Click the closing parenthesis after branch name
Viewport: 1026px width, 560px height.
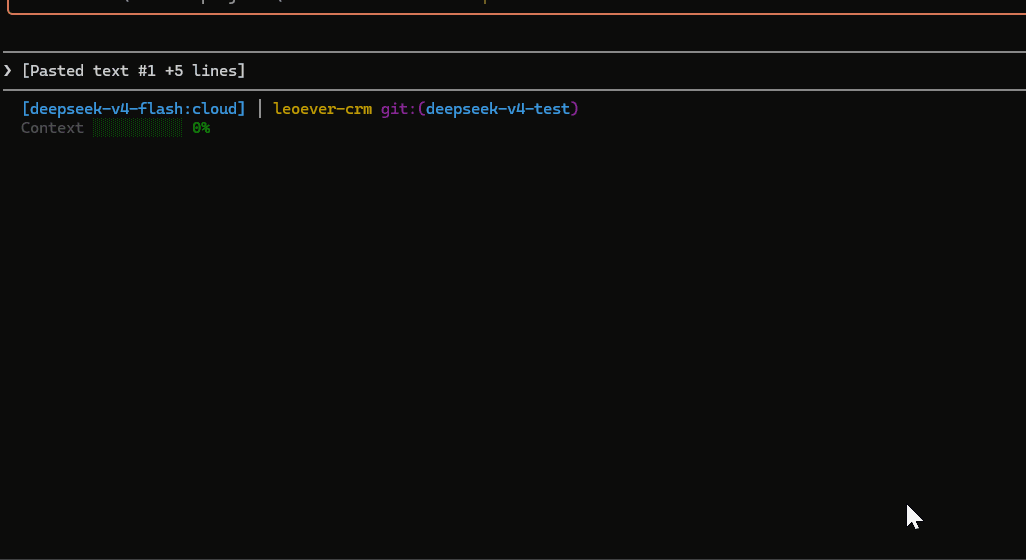575,108
